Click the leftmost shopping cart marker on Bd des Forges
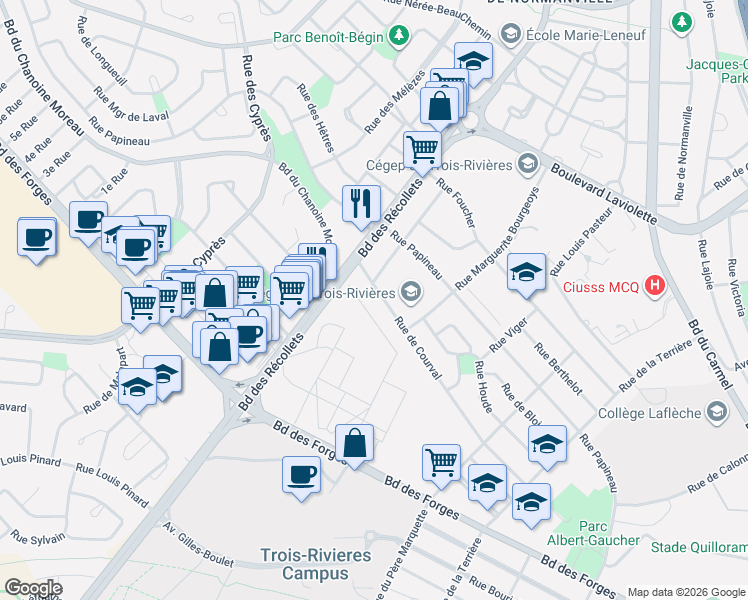 (140, 308)
